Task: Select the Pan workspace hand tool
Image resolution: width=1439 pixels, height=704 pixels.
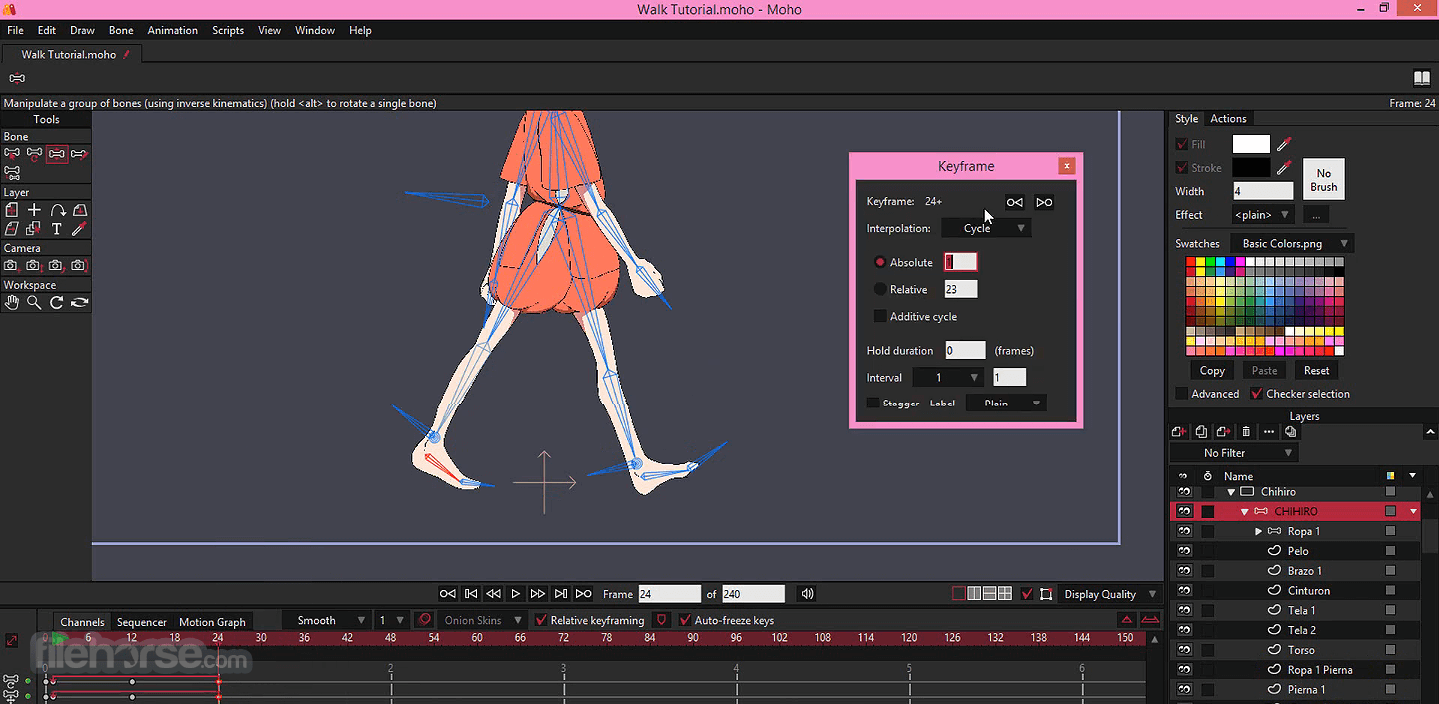Action: click(x=11, y=302)
